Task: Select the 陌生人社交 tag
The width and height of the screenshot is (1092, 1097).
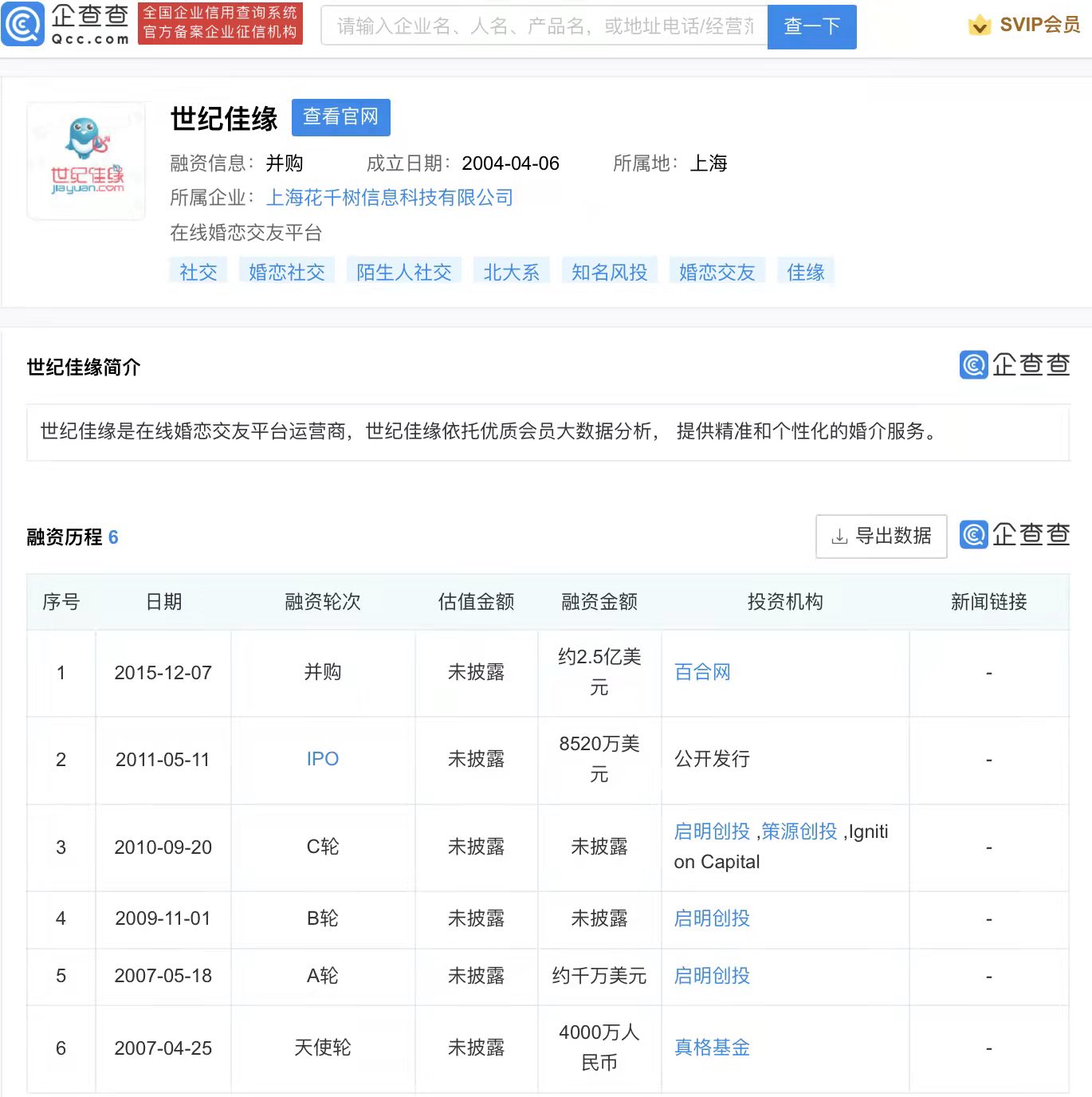Action: pos(404,272)
